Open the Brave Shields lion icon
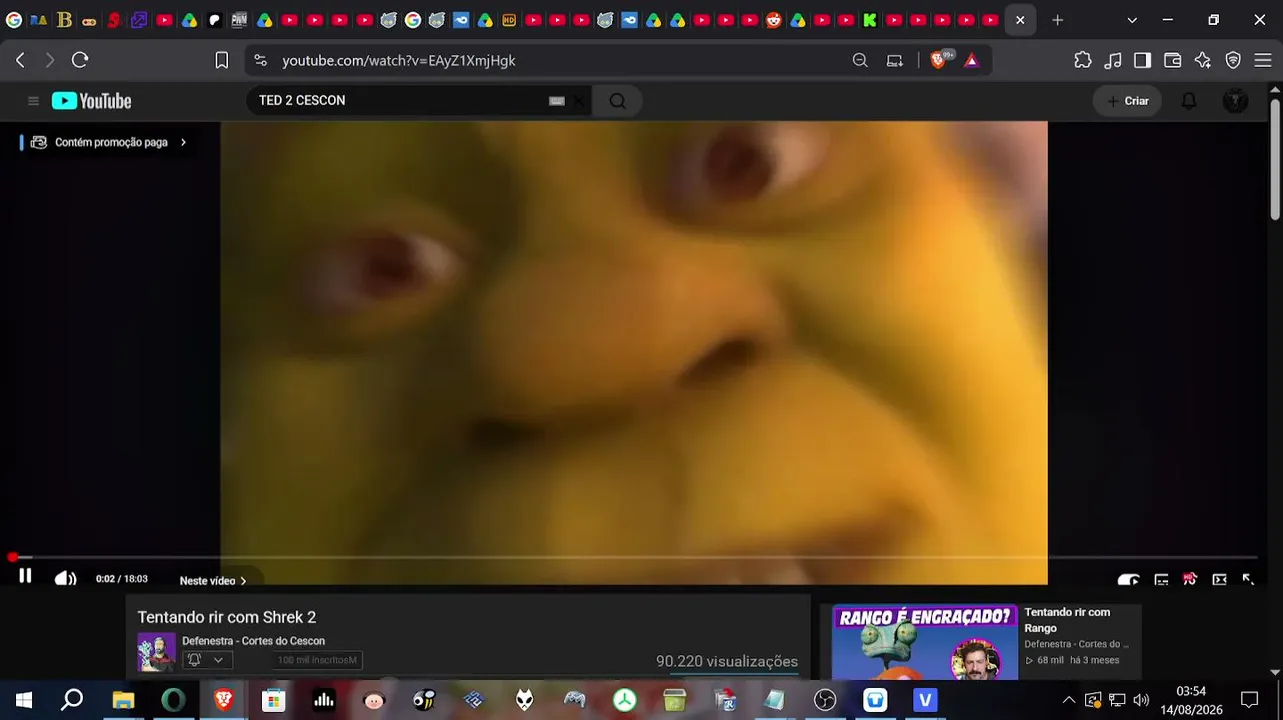Image resolution: width=1283 pixels, height=720 pixels. 939,60
